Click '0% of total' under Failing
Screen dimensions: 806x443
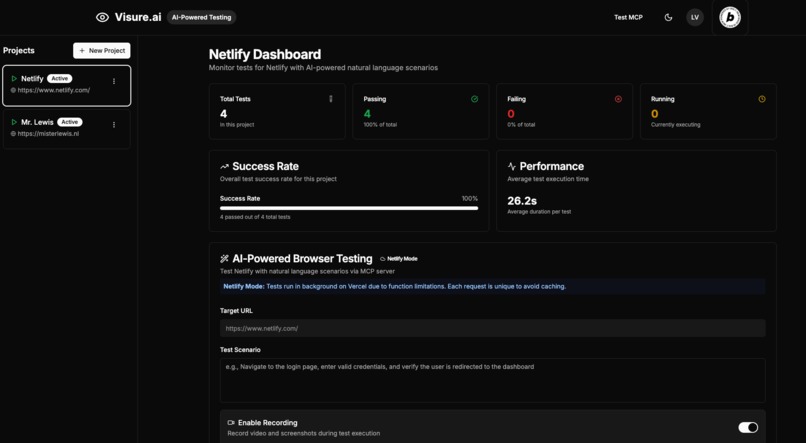522,125
